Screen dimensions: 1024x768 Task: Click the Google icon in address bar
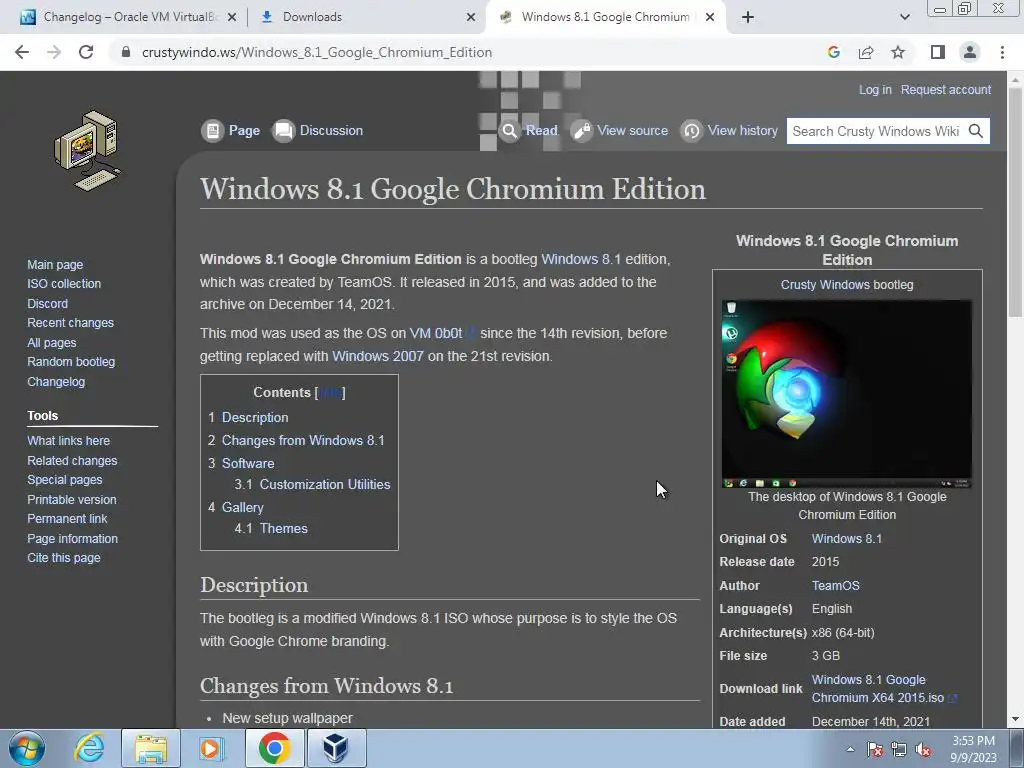[833, 52]
